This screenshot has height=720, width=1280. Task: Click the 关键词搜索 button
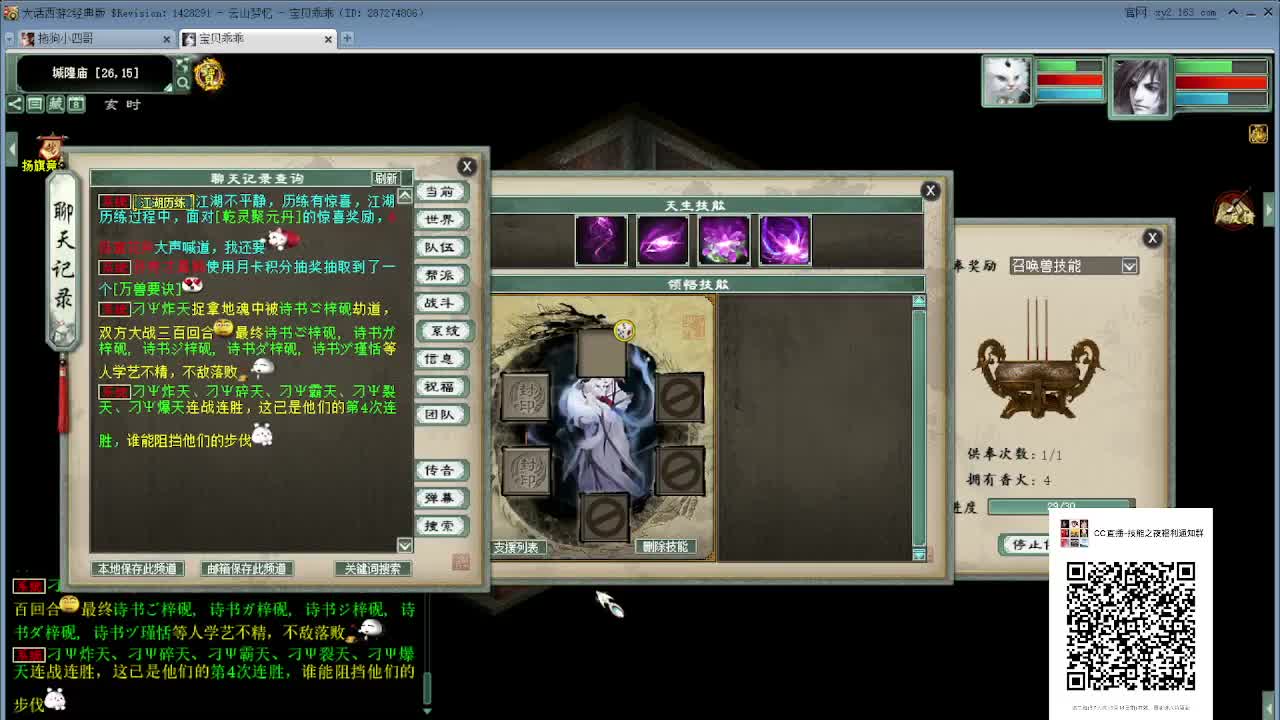[372, 568]
